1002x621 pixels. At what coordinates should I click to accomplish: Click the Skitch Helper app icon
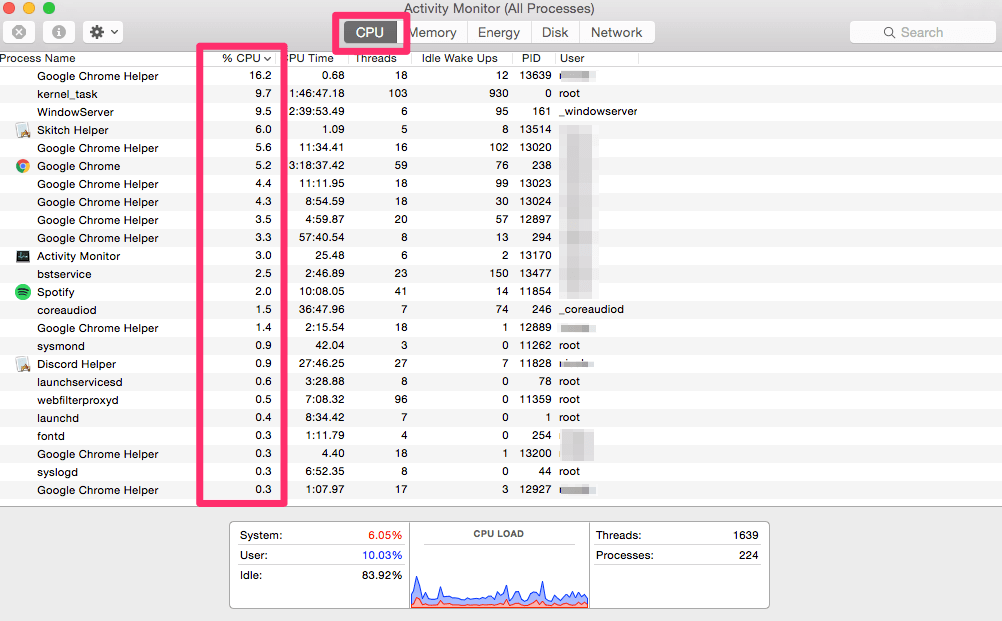pos(23,130)
